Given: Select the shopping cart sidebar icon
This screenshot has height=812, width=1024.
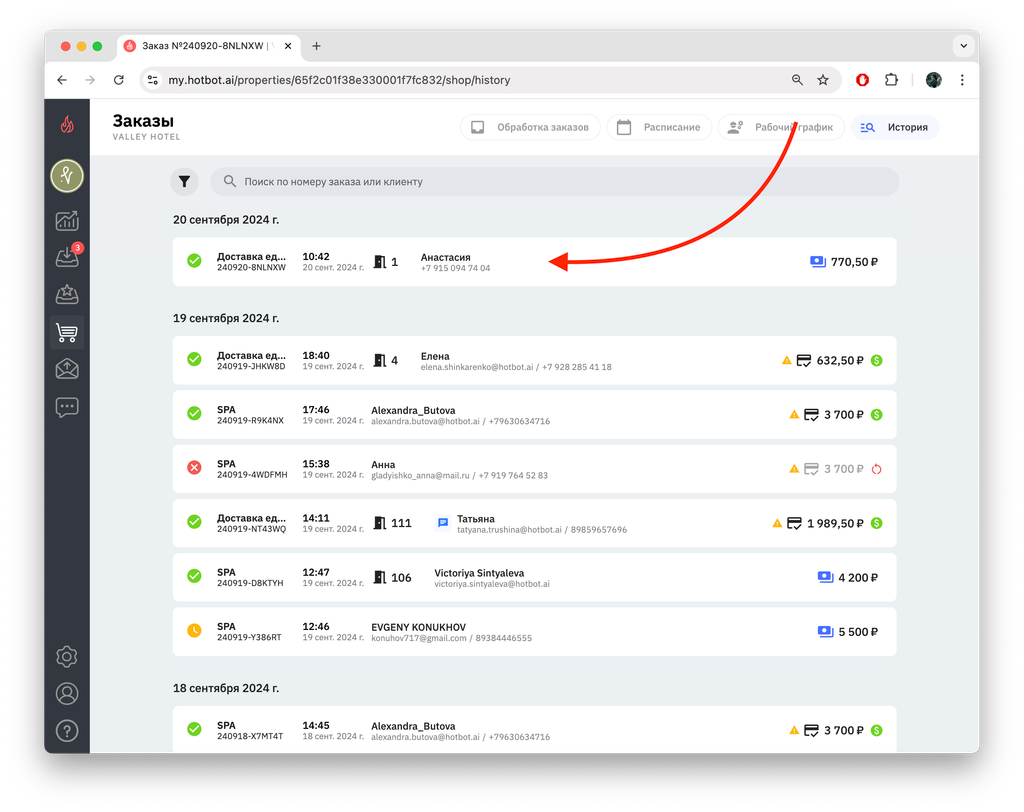Looking at the screenshot, I should pos(67,332).
